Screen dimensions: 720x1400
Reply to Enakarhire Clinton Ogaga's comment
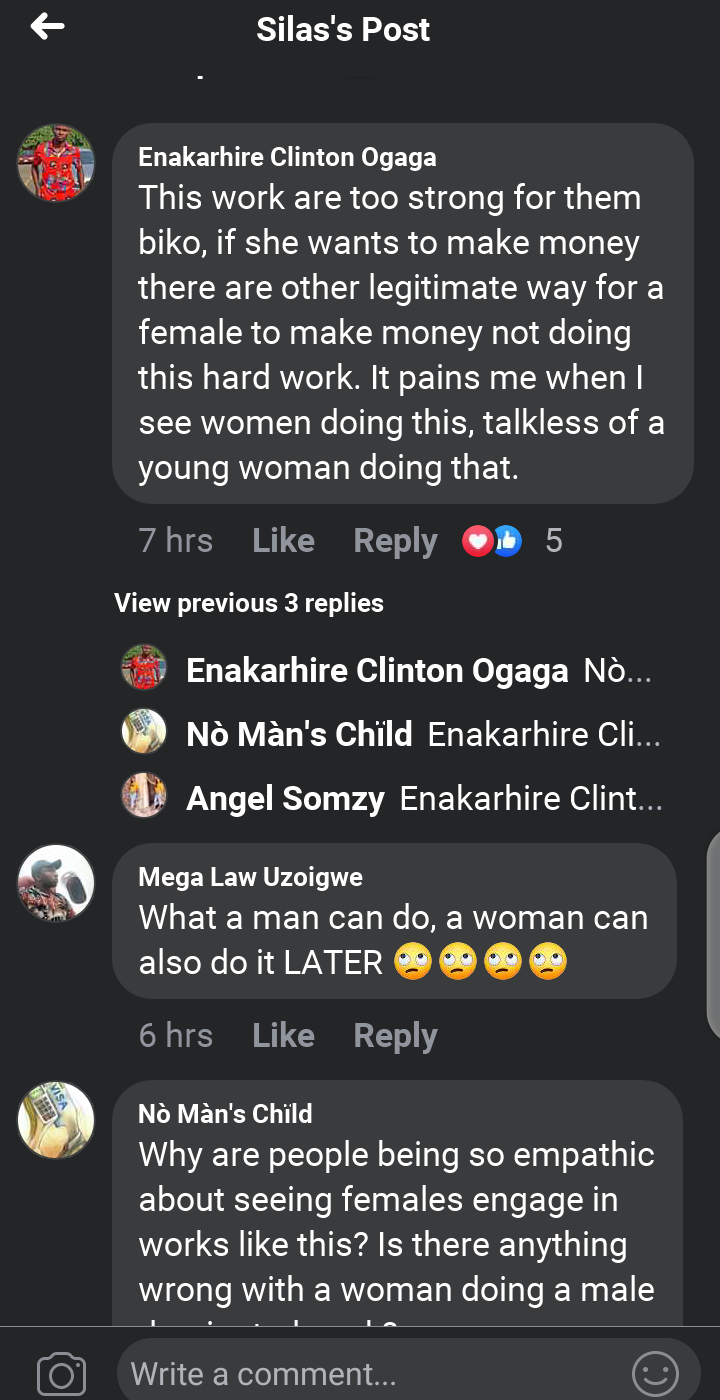coord(395,541)
